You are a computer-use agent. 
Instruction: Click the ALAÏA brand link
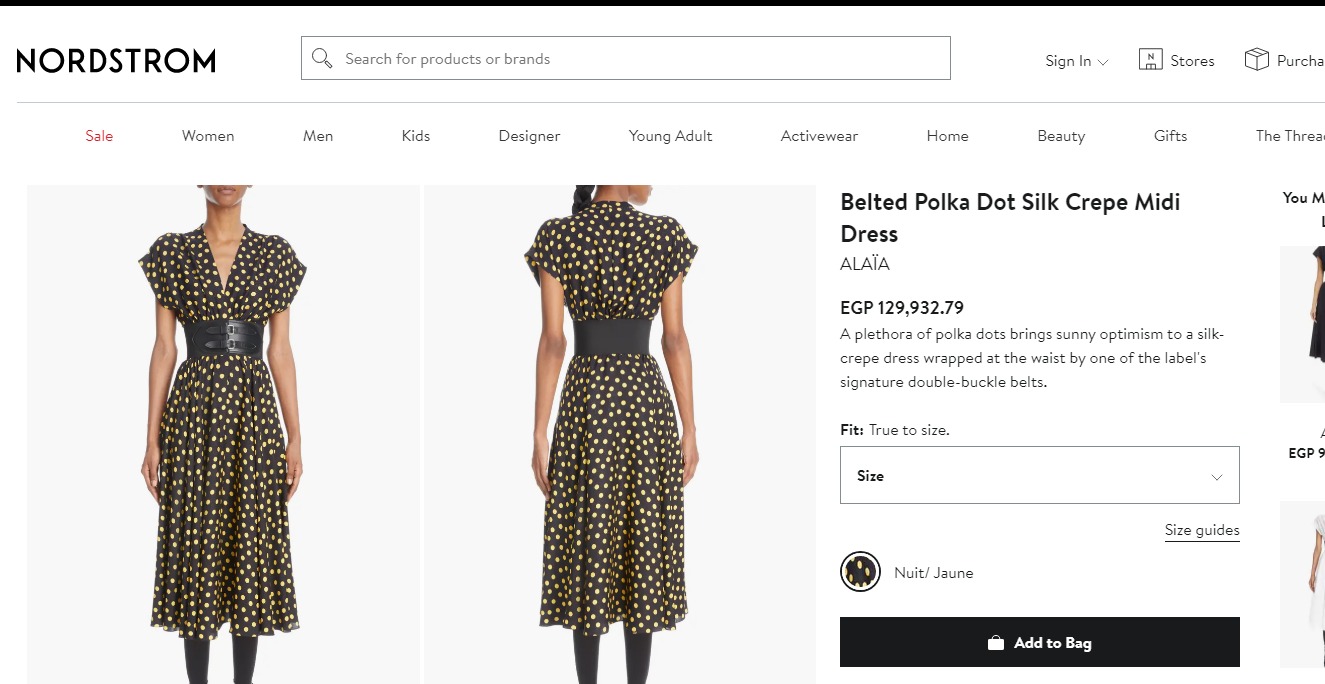click(x=865, y=265)
